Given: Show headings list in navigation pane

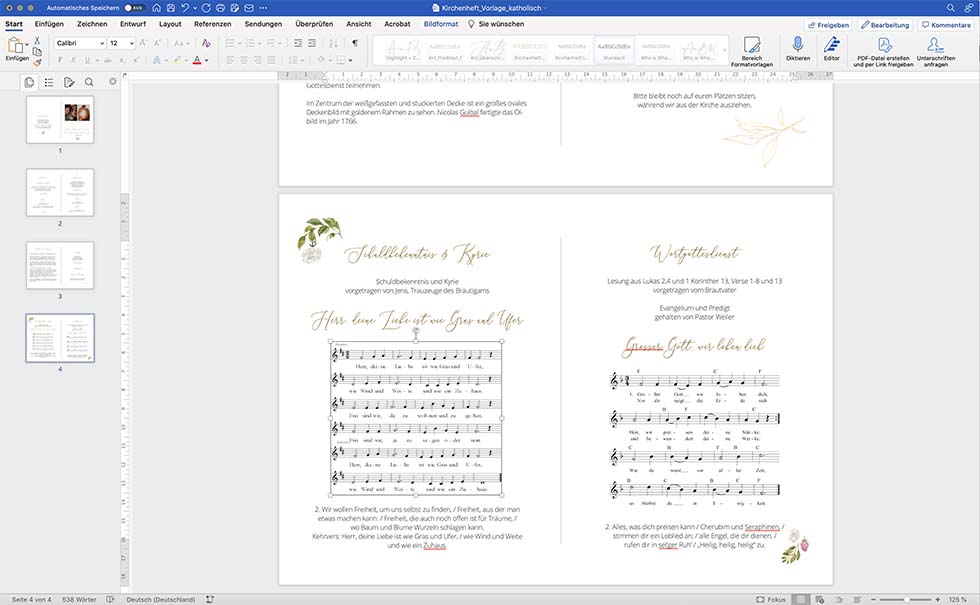Looking at the screenshot, I should (x=49, y=82).
